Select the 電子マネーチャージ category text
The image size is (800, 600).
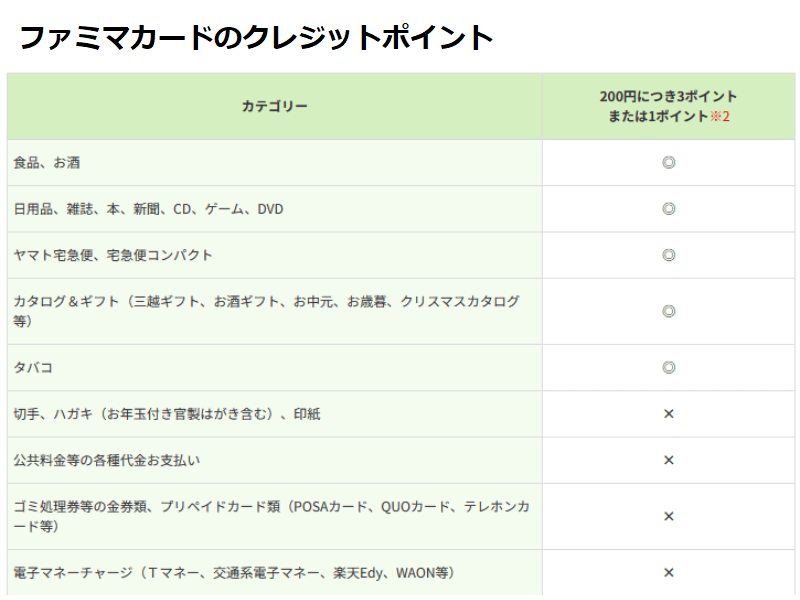[234, 573]
